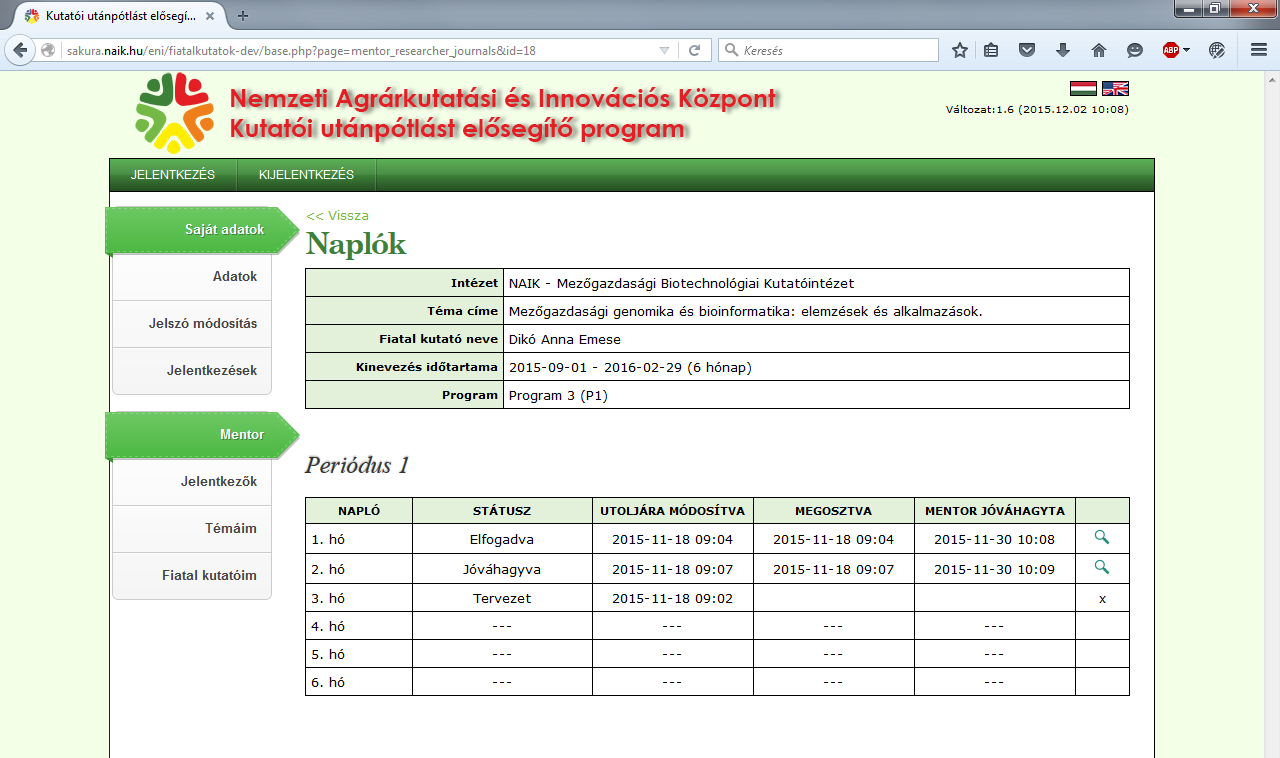The image size is (1280, 758).
Task: Click the address bar URL field
Action: [360, 50]
